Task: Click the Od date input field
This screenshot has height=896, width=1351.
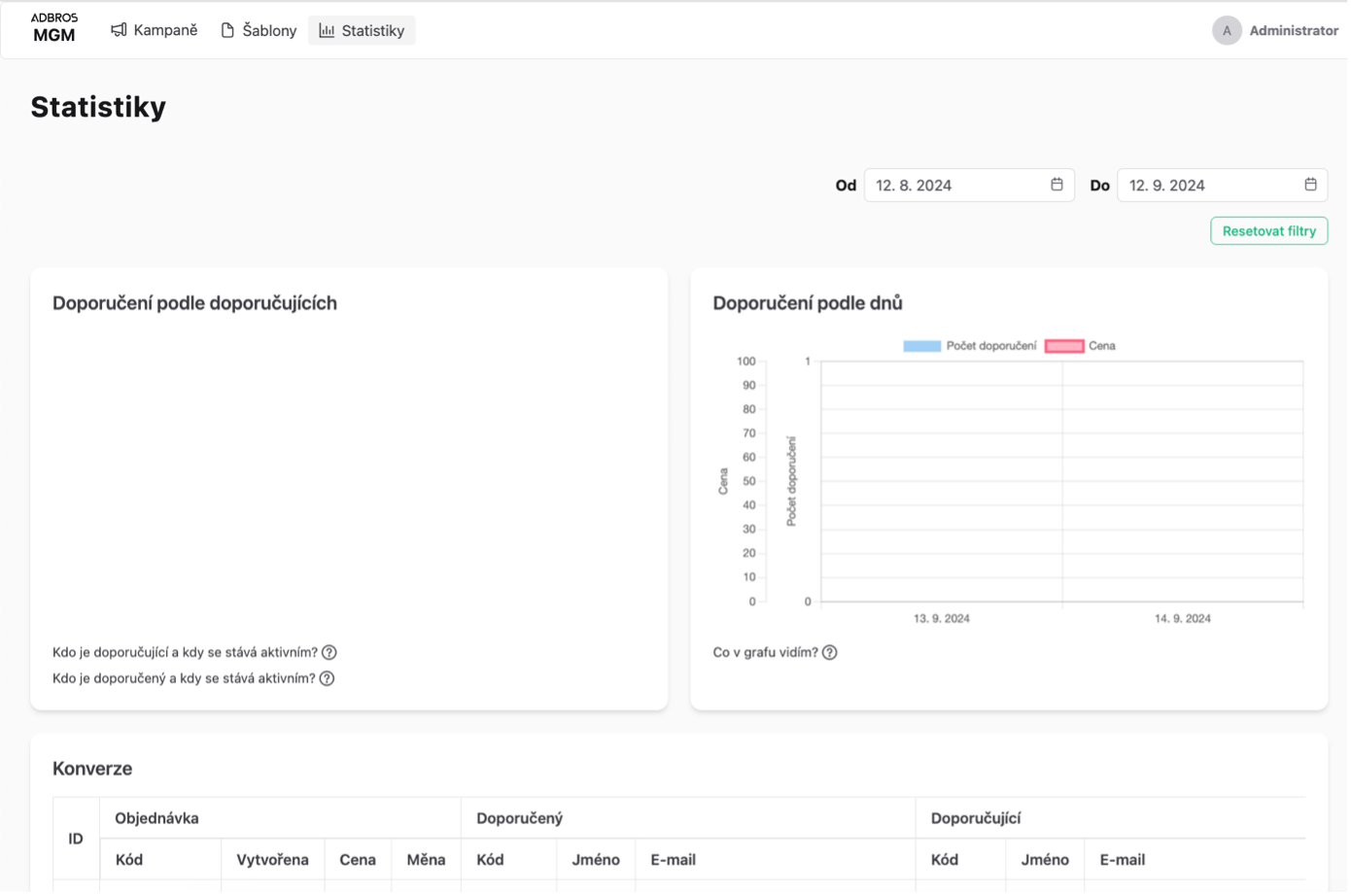Action: pos(969,185)
